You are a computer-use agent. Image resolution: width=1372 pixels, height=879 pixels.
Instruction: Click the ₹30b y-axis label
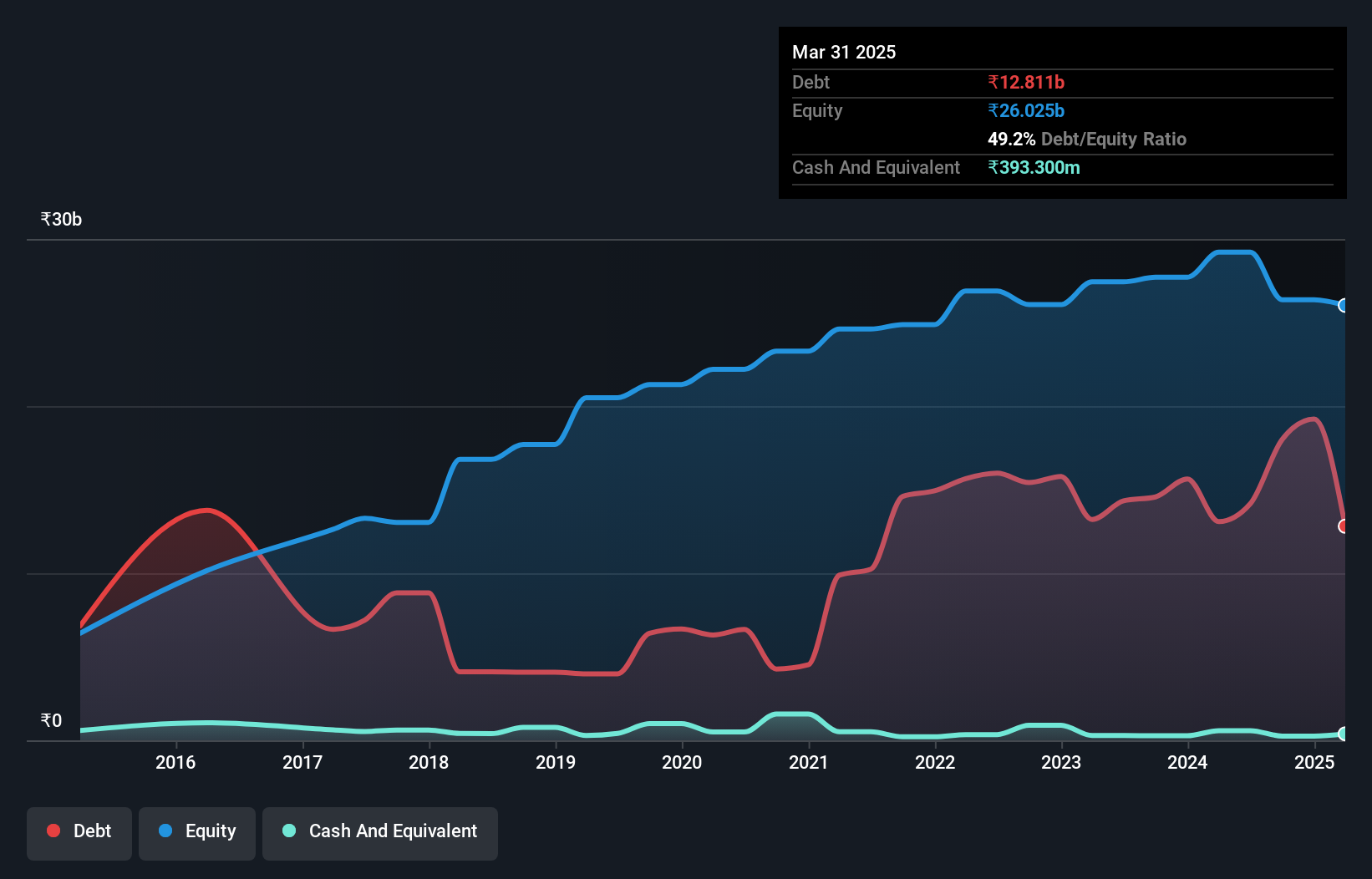61,219
